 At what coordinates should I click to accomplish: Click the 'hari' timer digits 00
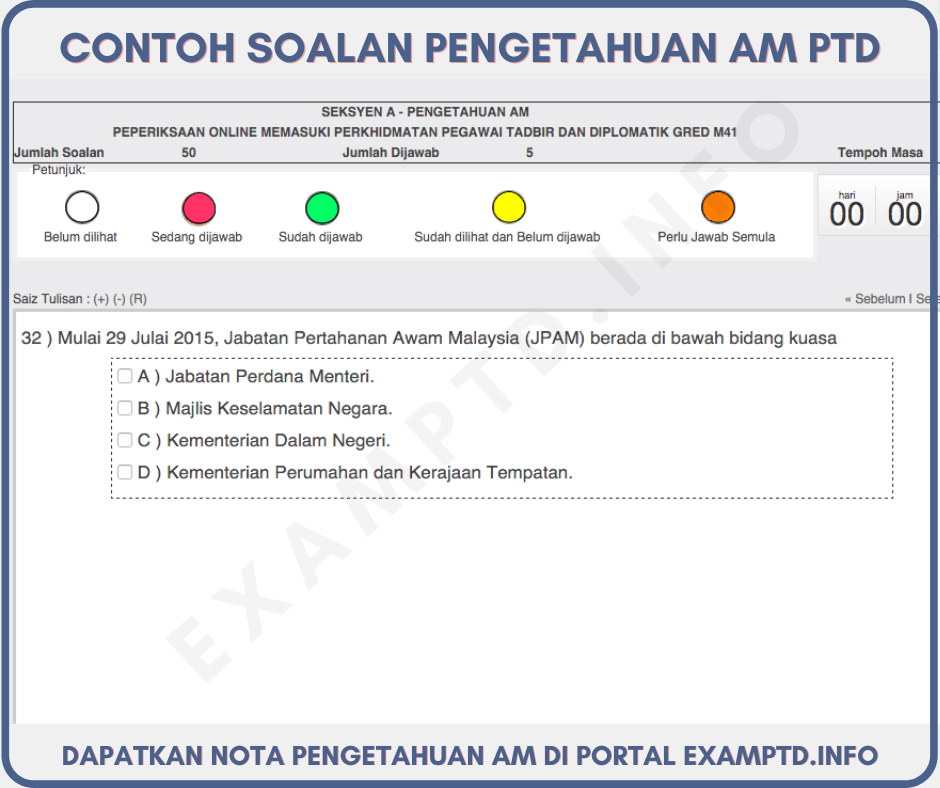[x=846, y=215]
